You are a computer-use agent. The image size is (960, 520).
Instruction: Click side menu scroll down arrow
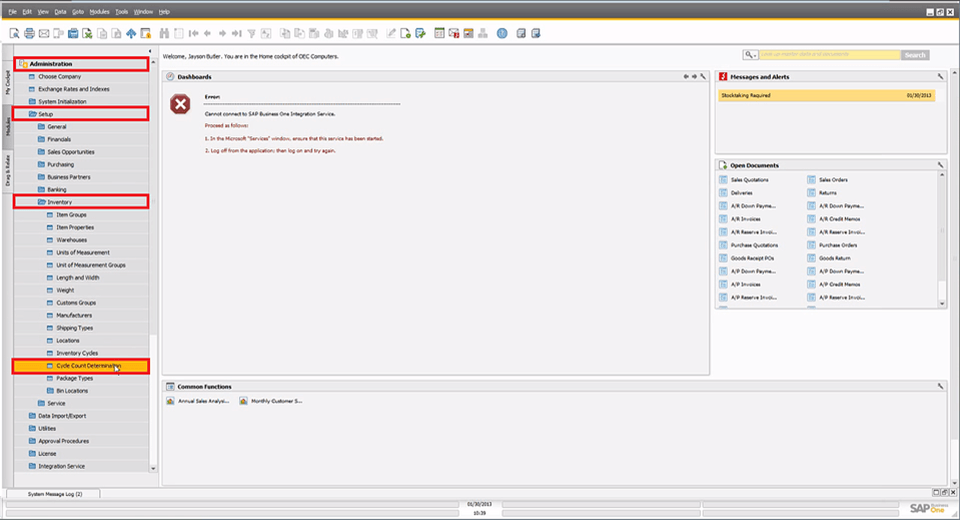click(x=153, y=469)
